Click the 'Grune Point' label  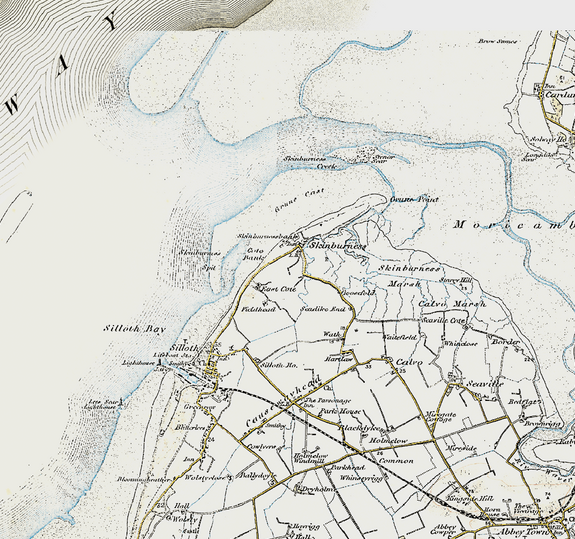coord(414,199)
